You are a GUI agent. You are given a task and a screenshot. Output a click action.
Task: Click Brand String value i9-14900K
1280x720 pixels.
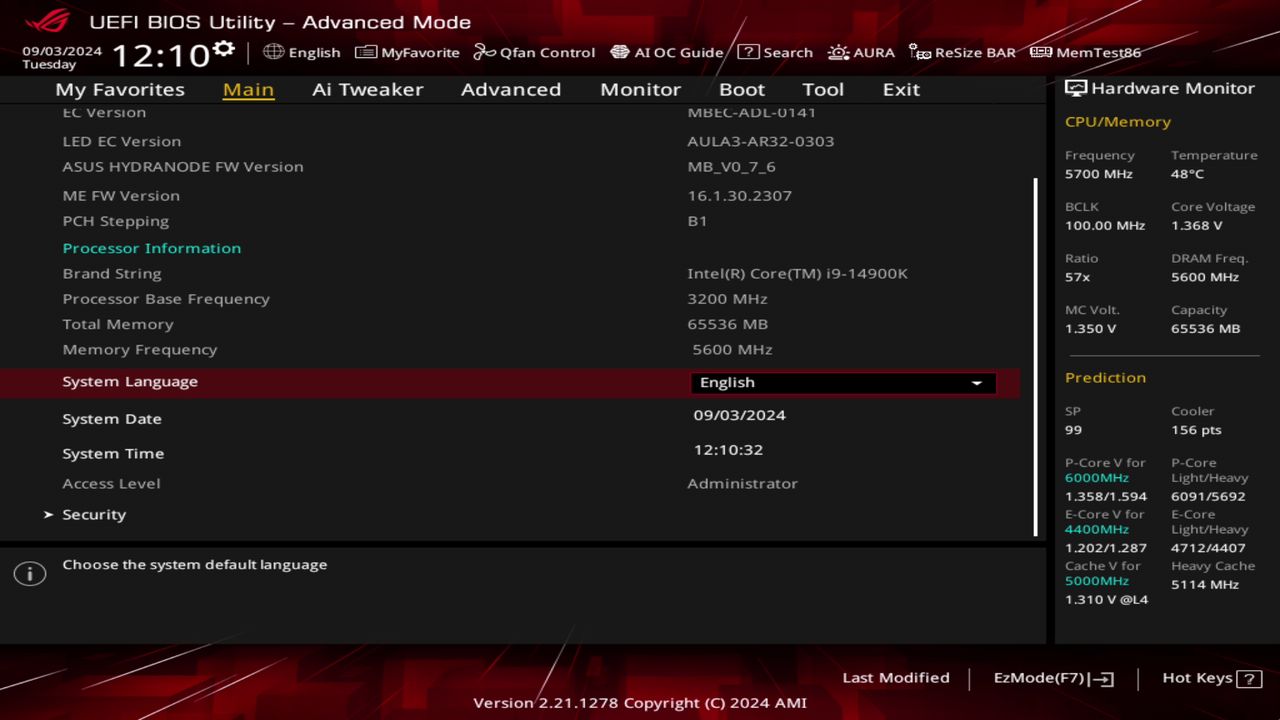click(797, 273)
